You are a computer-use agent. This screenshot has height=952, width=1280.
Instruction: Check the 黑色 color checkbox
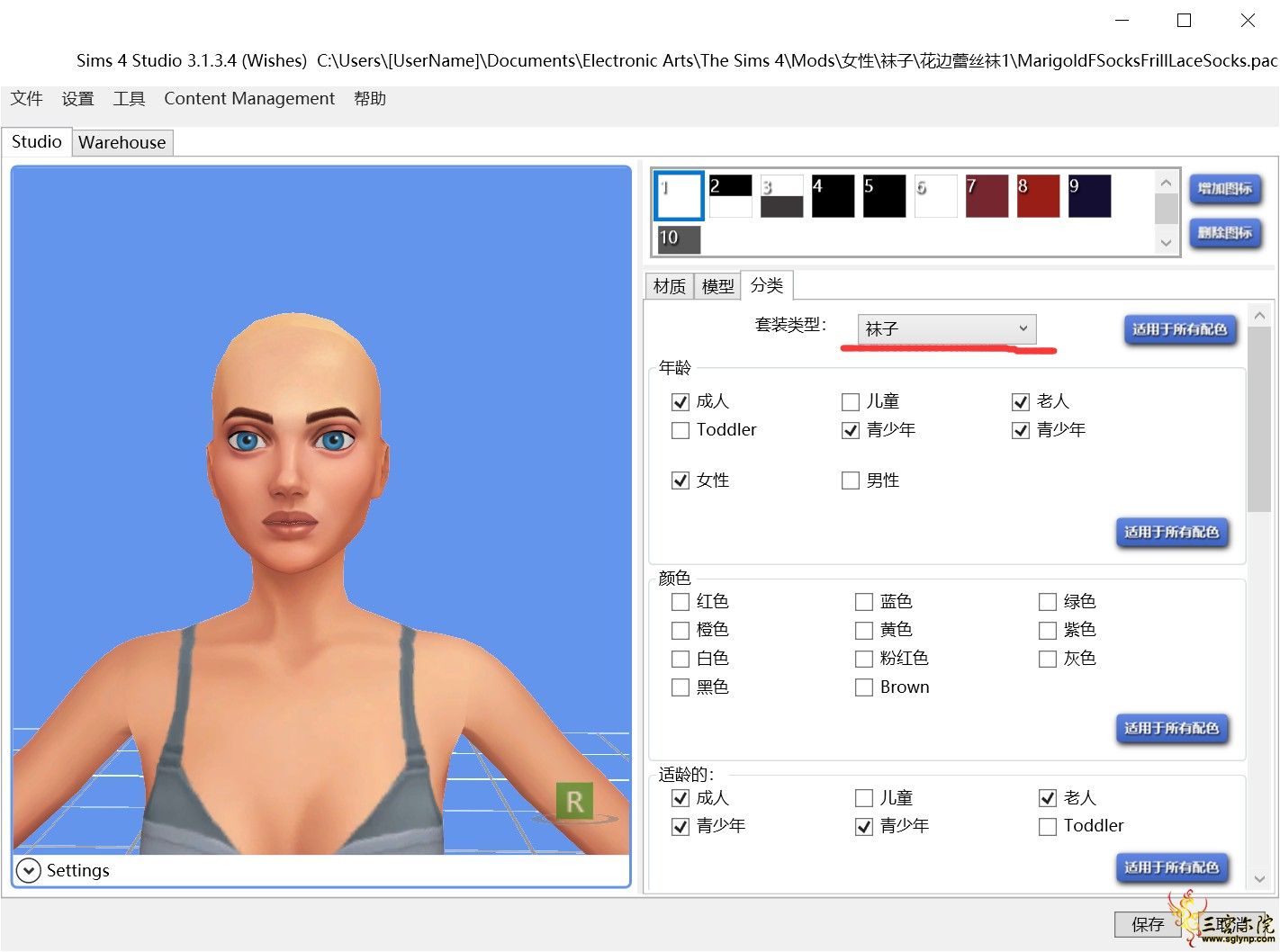click(x=681, y=688)
